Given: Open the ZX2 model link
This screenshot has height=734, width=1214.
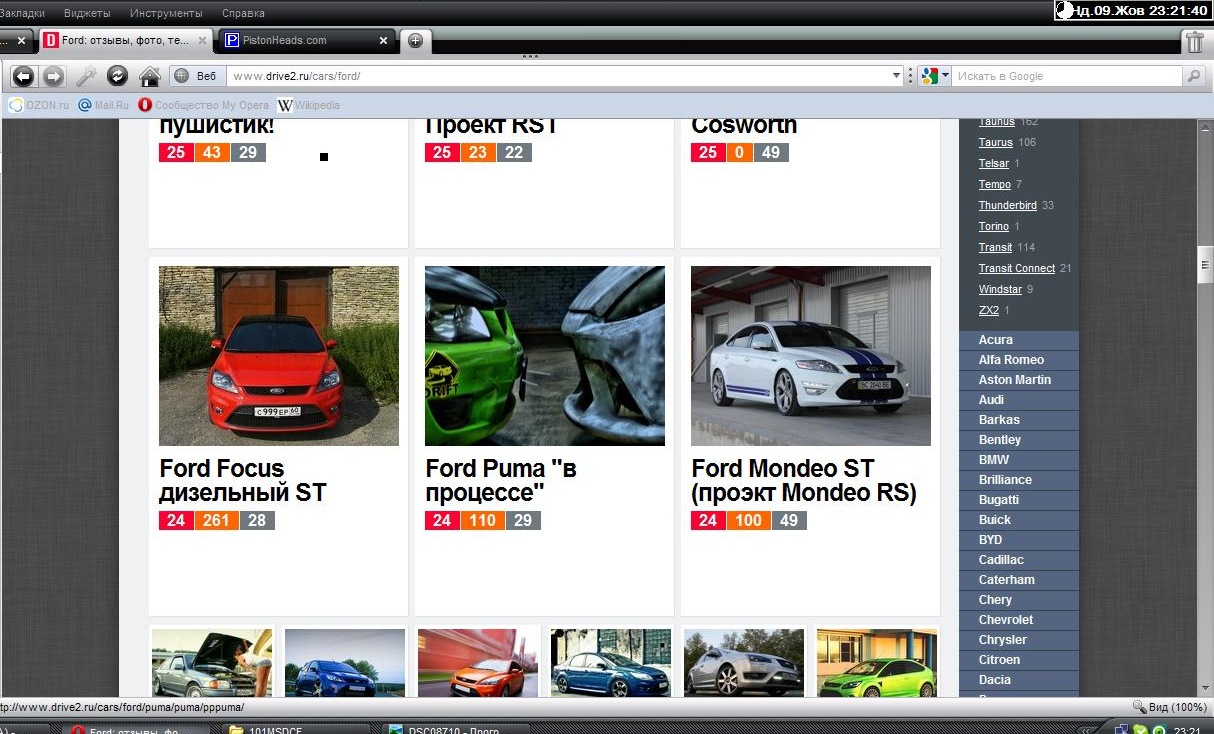Looking at the screenshot, I should (x=988, y=310).
